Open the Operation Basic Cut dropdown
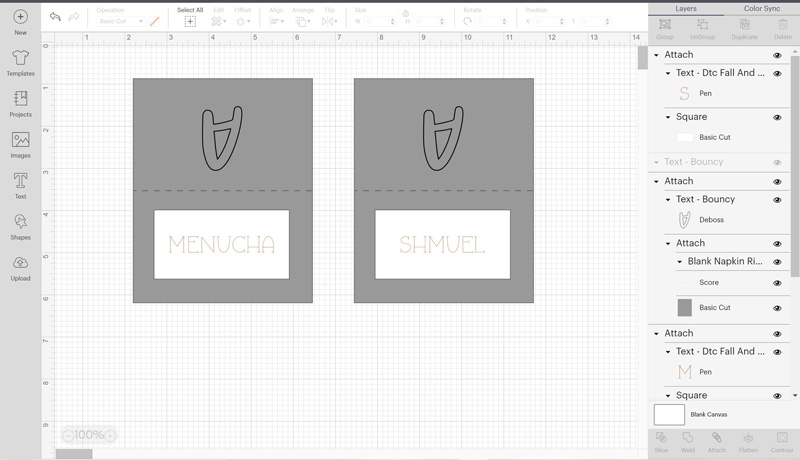 pyautogui.click(x=121, y=21)
